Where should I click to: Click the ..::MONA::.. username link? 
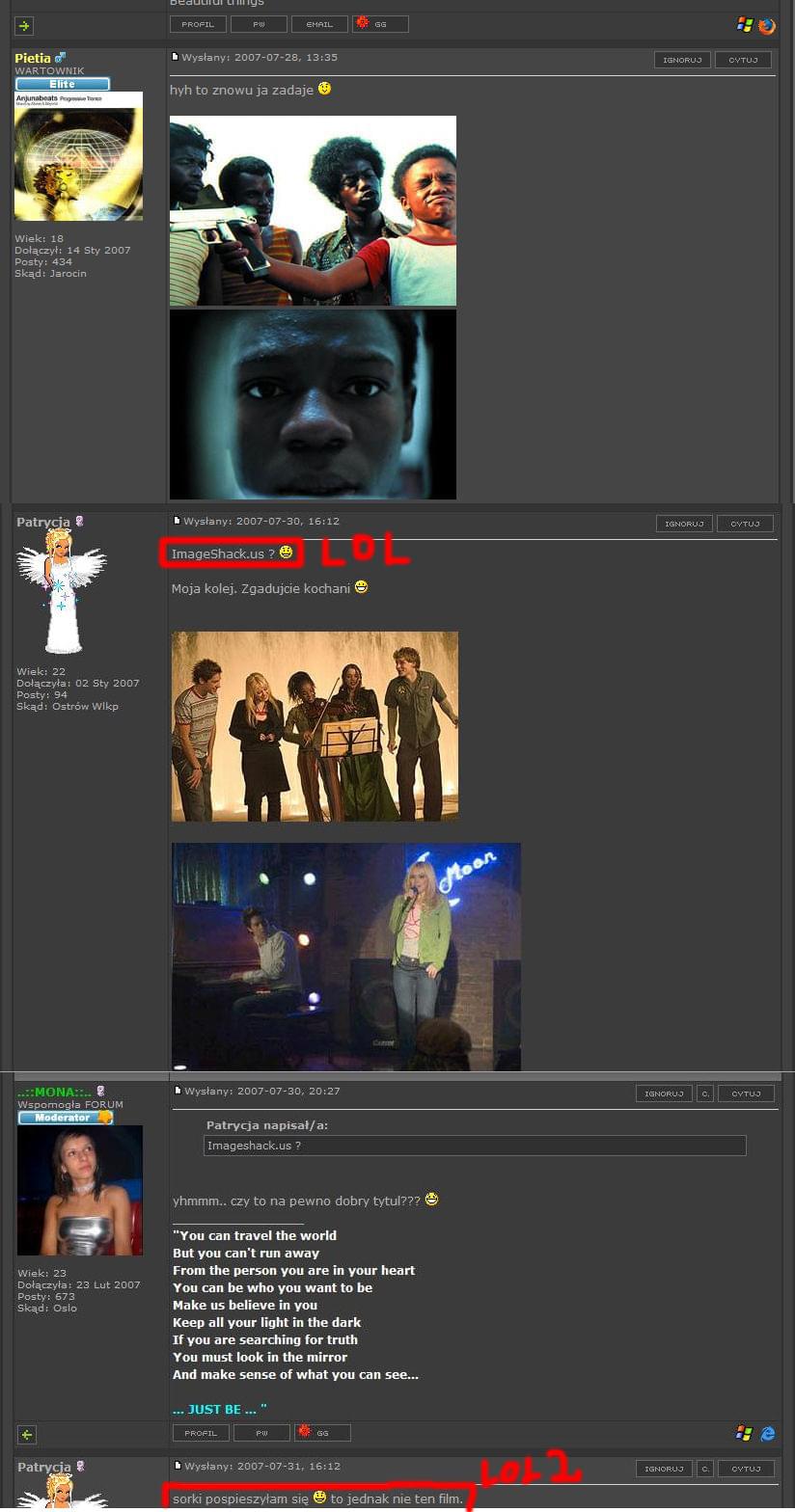(54, 1092)
